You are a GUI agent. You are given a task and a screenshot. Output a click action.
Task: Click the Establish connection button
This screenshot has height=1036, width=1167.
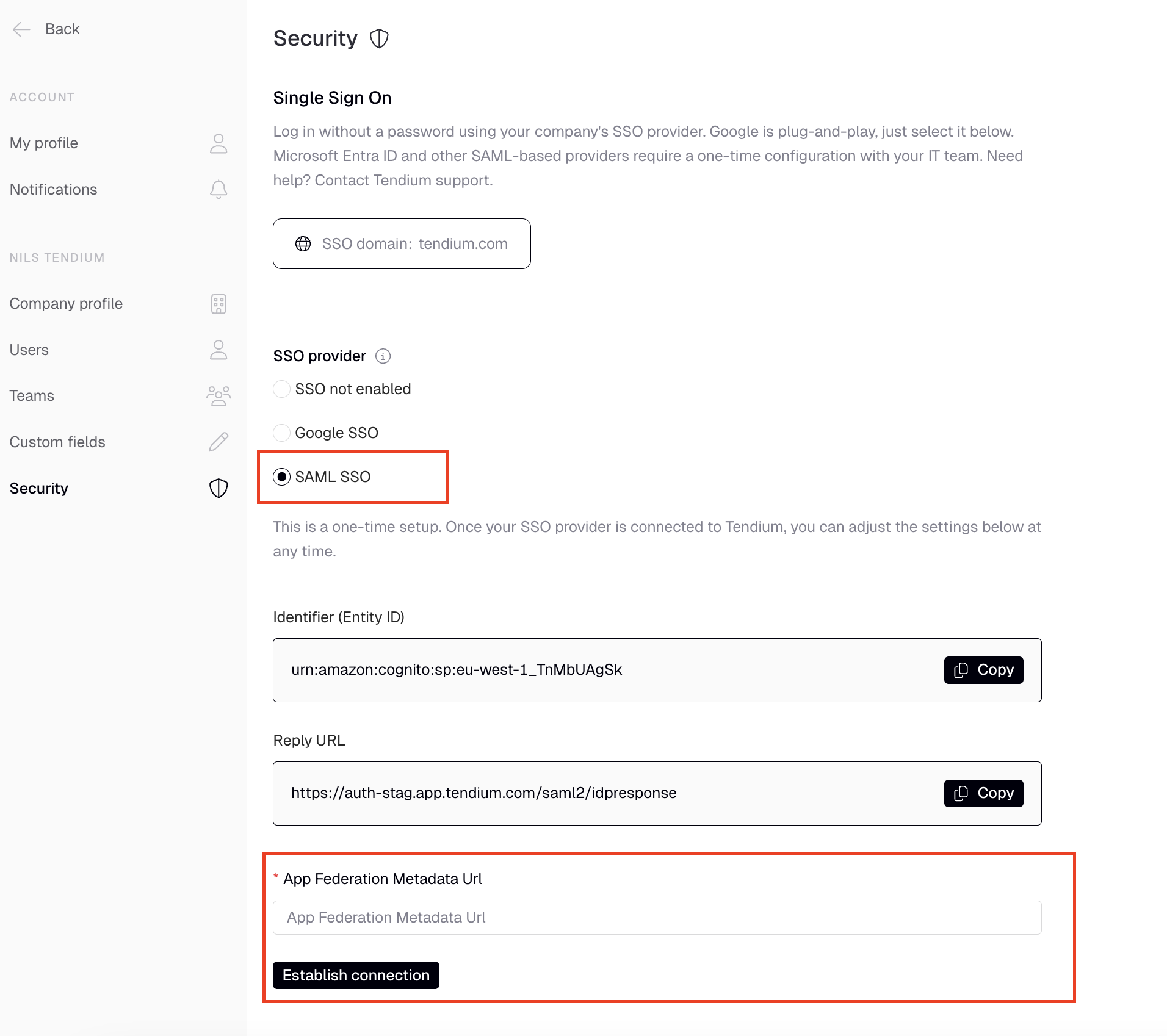(356, 975)
